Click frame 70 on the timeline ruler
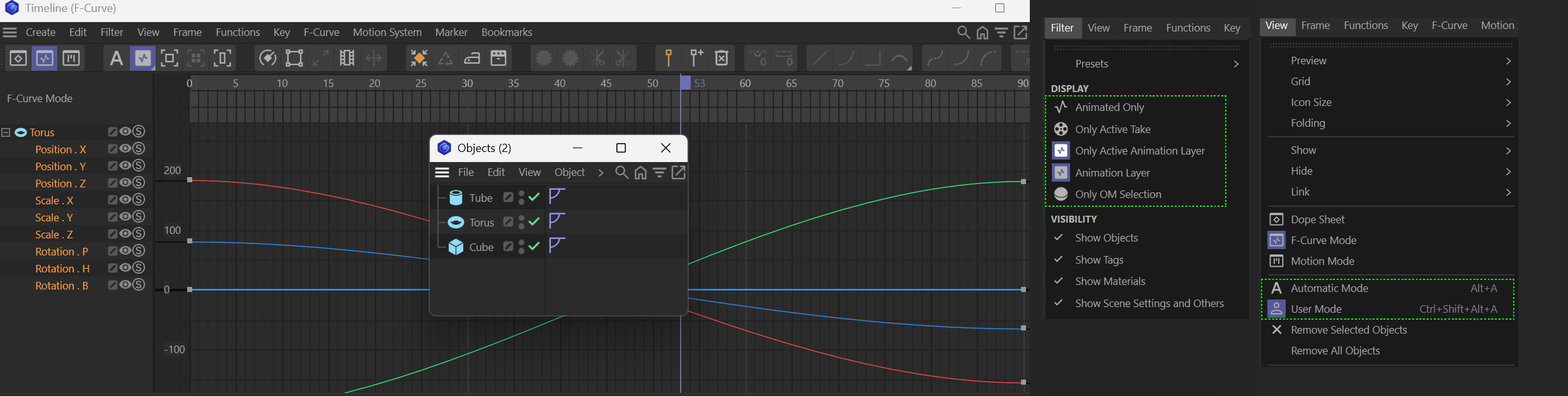Image resolution: width=1568 pixels, height=396 pixels. click(838, 83)
